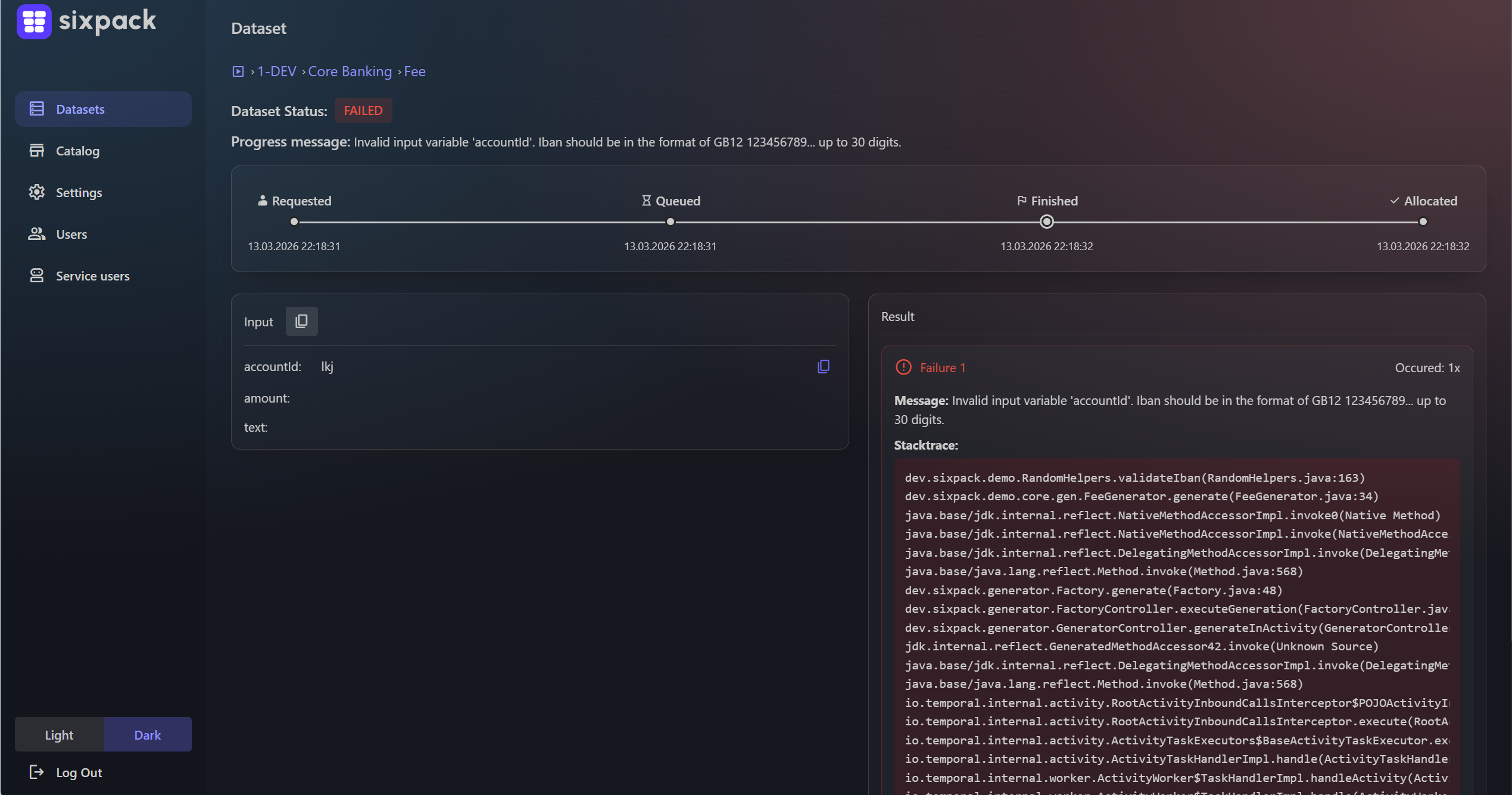This screenshot has width=1512, height=795.
Task: Open the 1-DEV breadcrumb link
Action: (x=276, y=71)
